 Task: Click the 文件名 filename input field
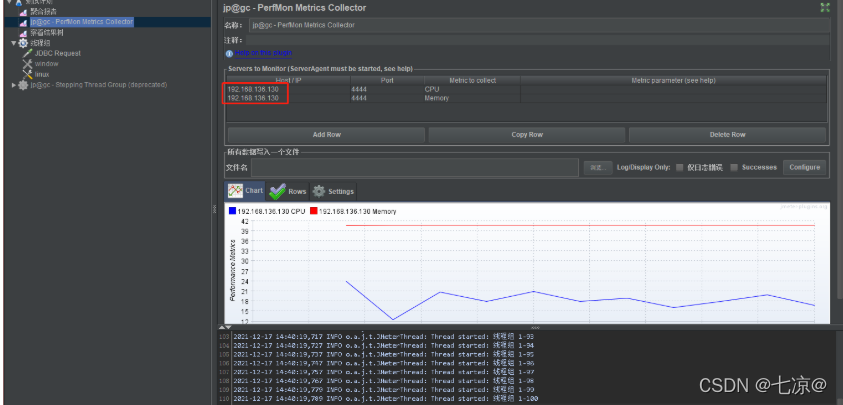[415, 168]
